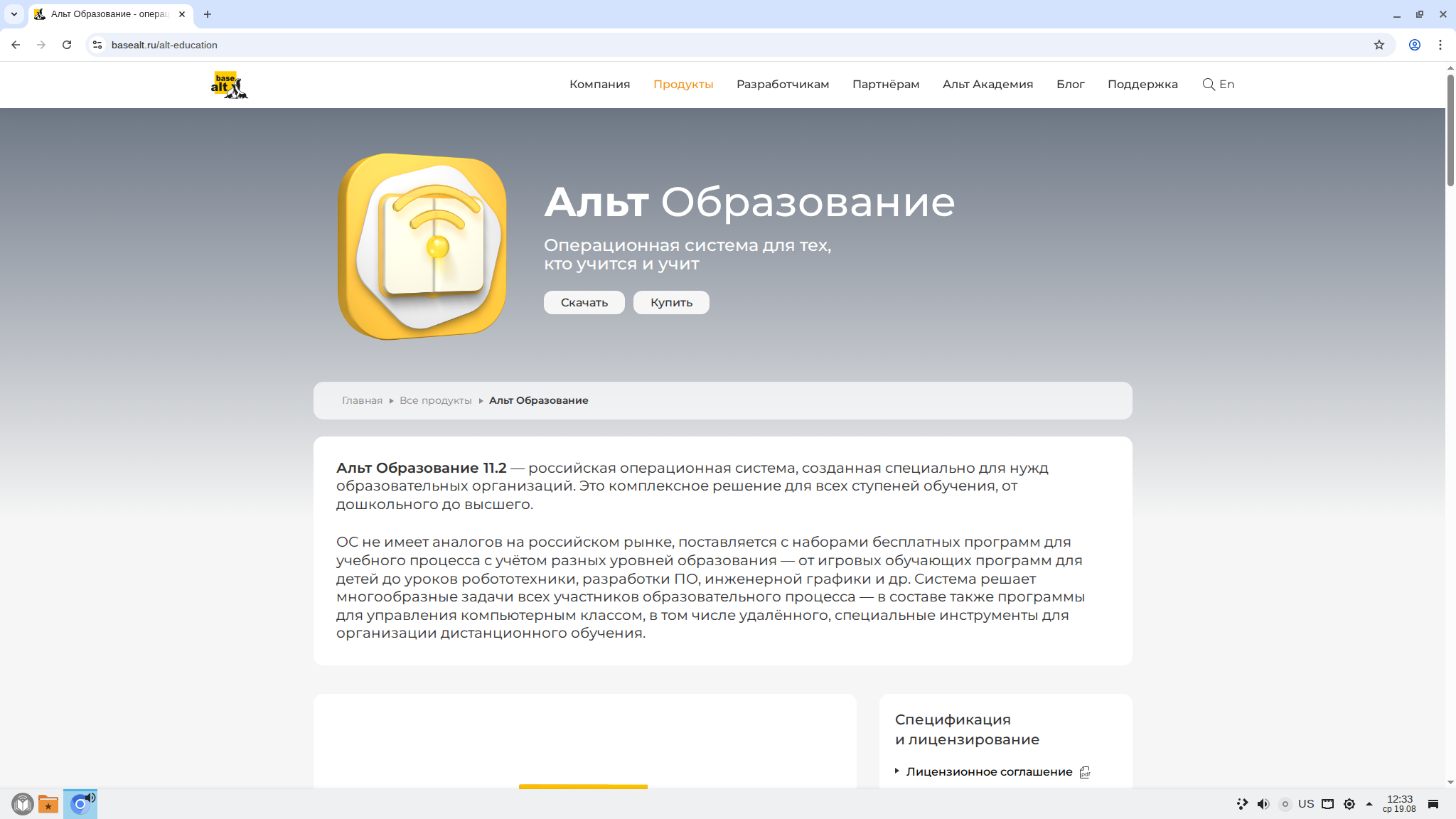The width and height of the screenshot is (1456, 819).
Task: Click the Операционная система для тех subtitle
Action: click(x=687, y=255)
